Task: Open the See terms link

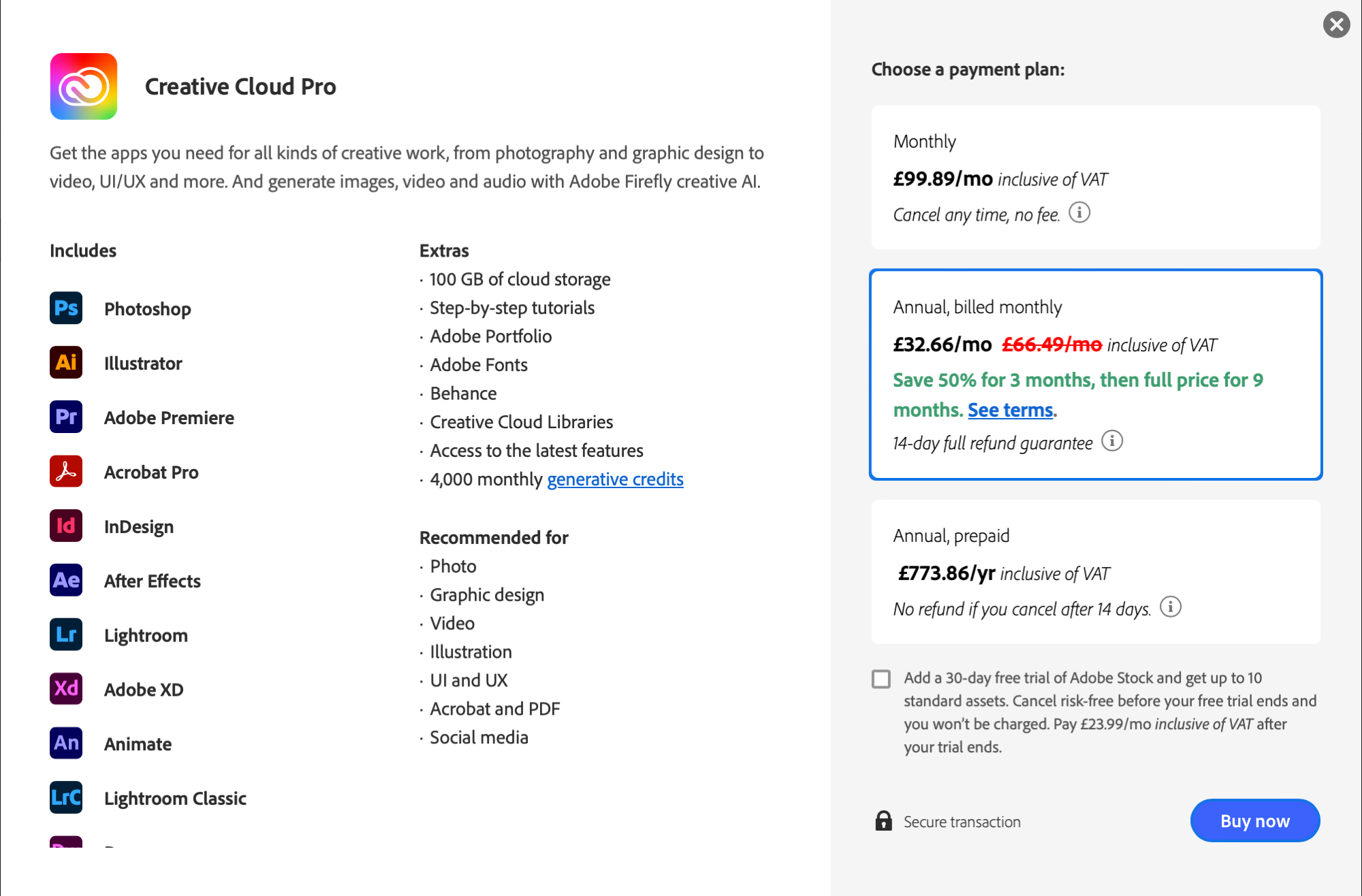Action: [1010, 410]
